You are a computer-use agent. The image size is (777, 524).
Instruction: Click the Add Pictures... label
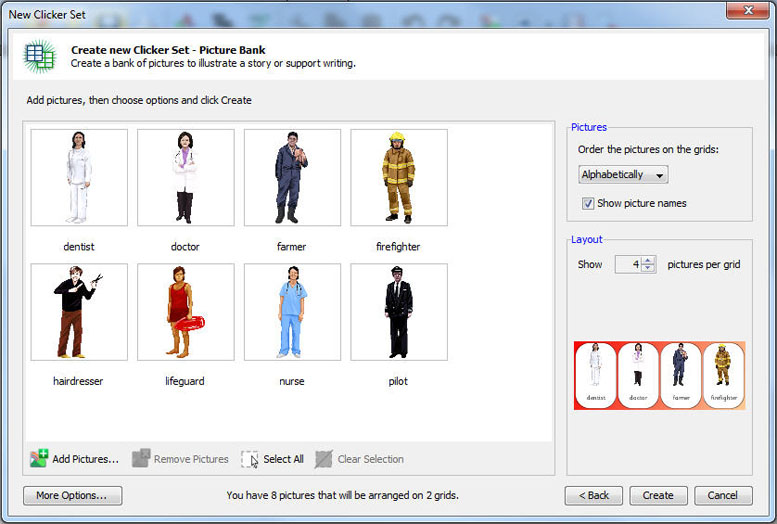click(86, 459)
